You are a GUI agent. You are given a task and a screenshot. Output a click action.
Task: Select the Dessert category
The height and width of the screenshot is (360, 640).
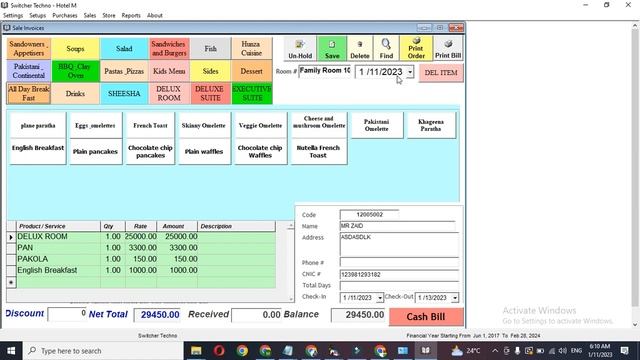[251, 71]
